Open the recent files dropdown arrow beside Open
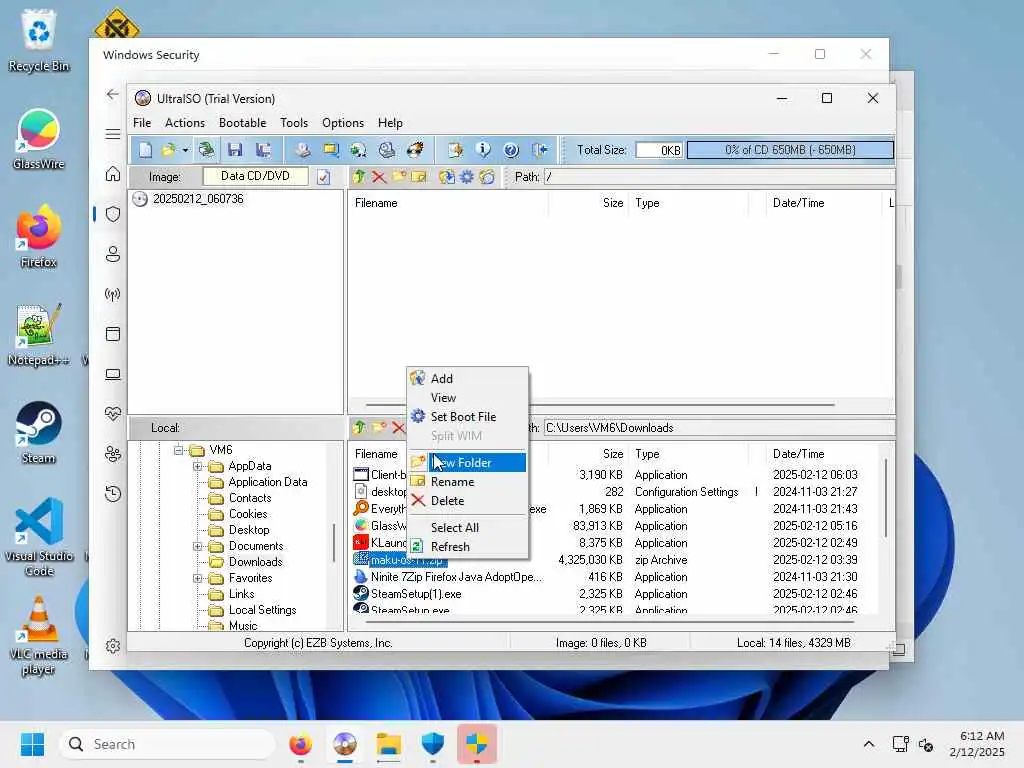The image size is (1024, 768). coord(185,150)
